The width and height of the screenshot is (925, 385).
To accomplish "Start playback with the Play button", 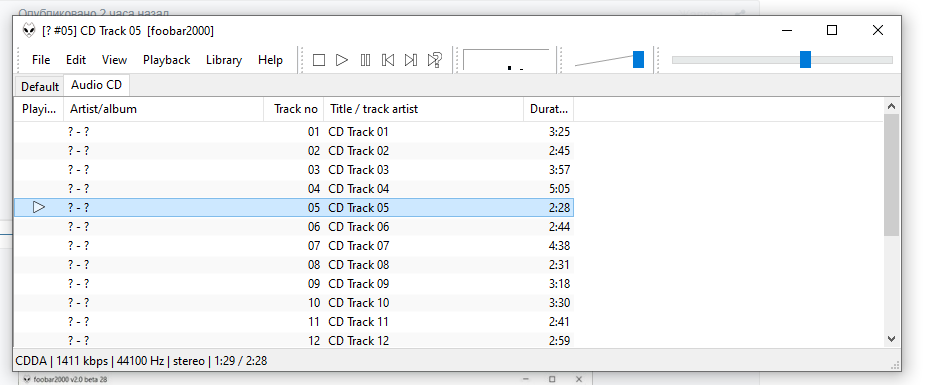I will click(x=342, y=60).
